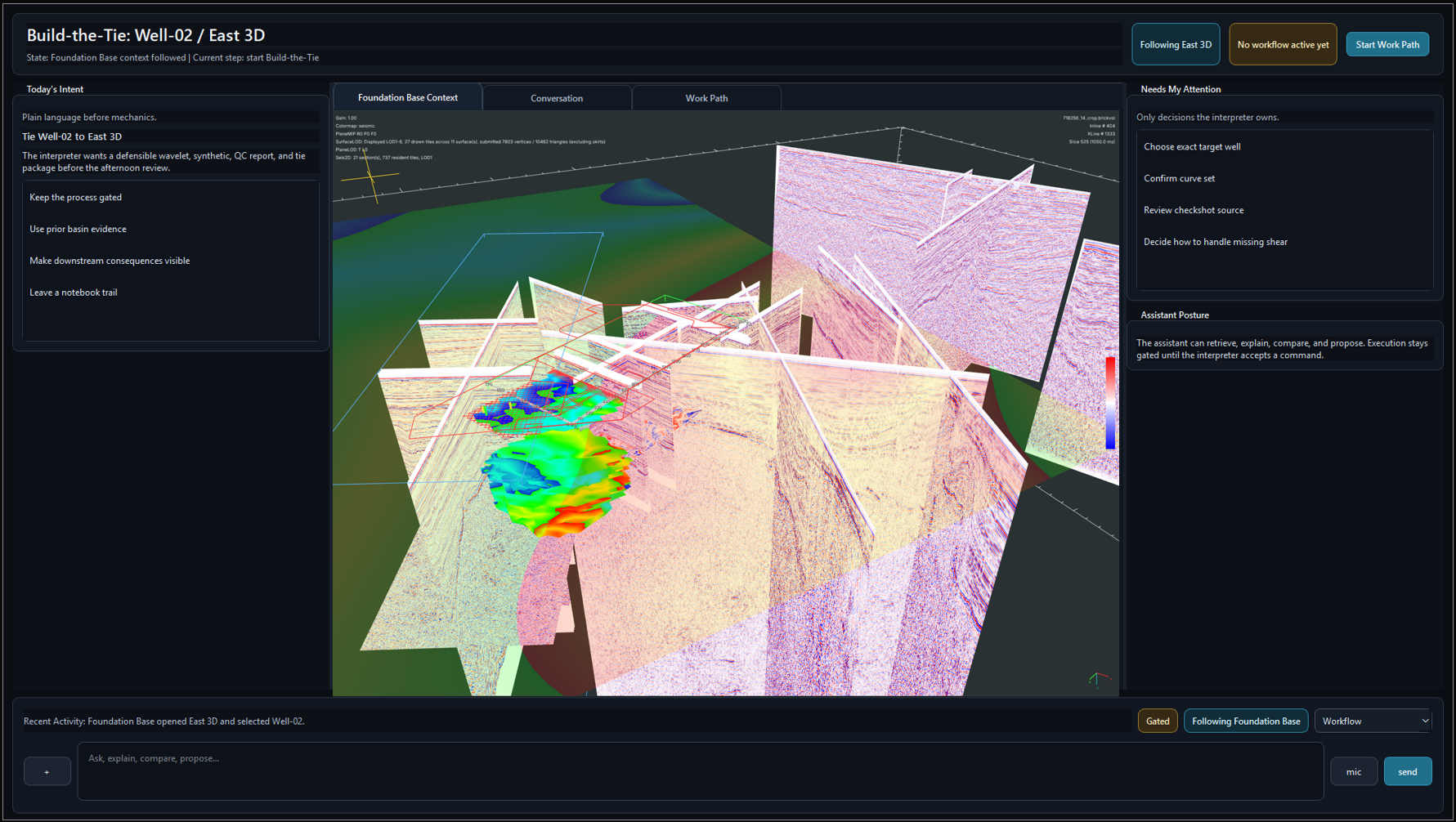This screenshot has width=1456, height=822.
Task: Click the State: Foundation Base context status line
Action: 172,58
